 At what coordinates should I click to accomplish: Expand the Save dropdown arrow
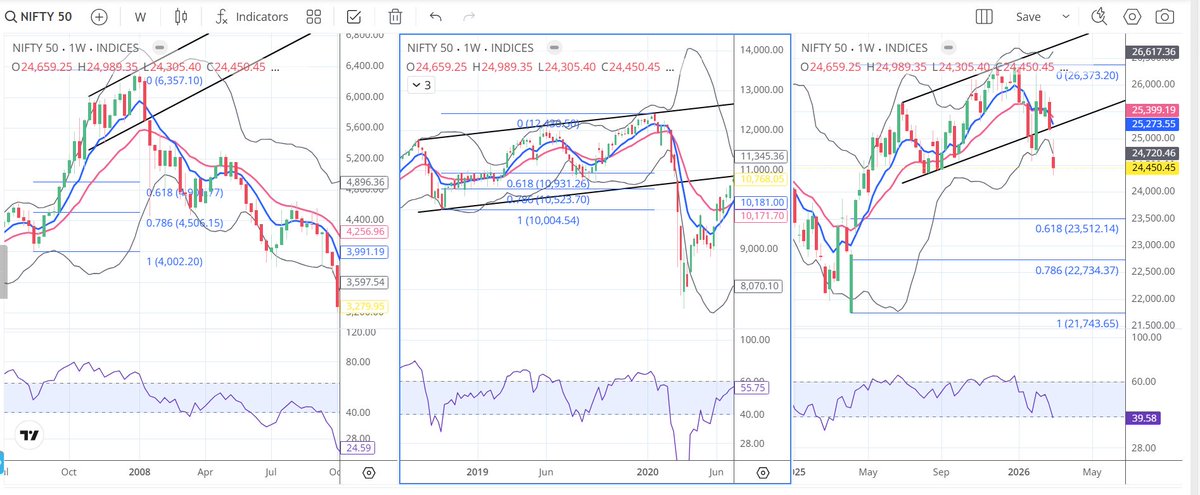(1066, 17)
